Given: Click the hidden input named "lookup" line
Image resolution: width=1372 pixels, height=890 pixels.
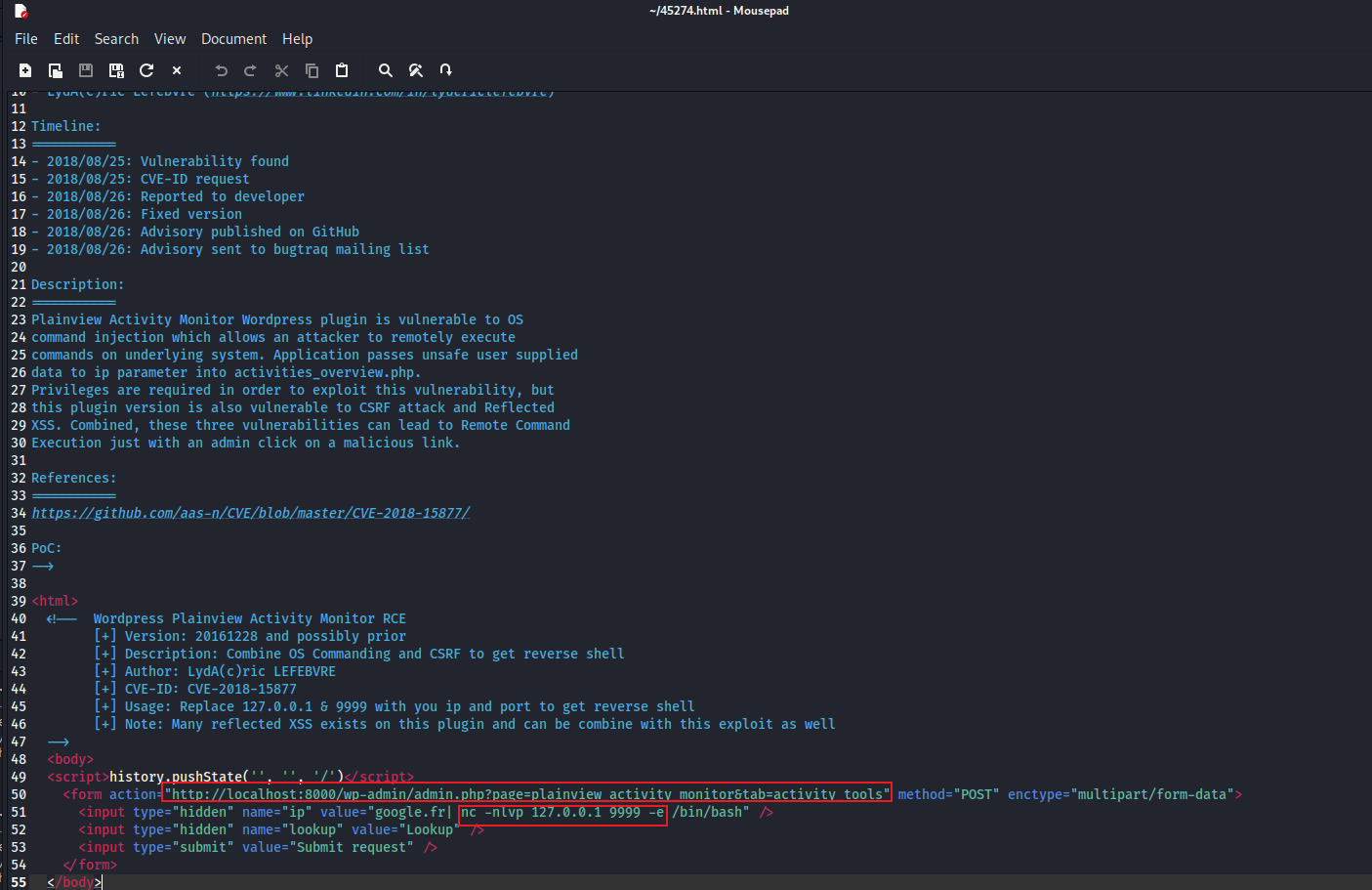Looking at the screenshot, I should point(281,829).
